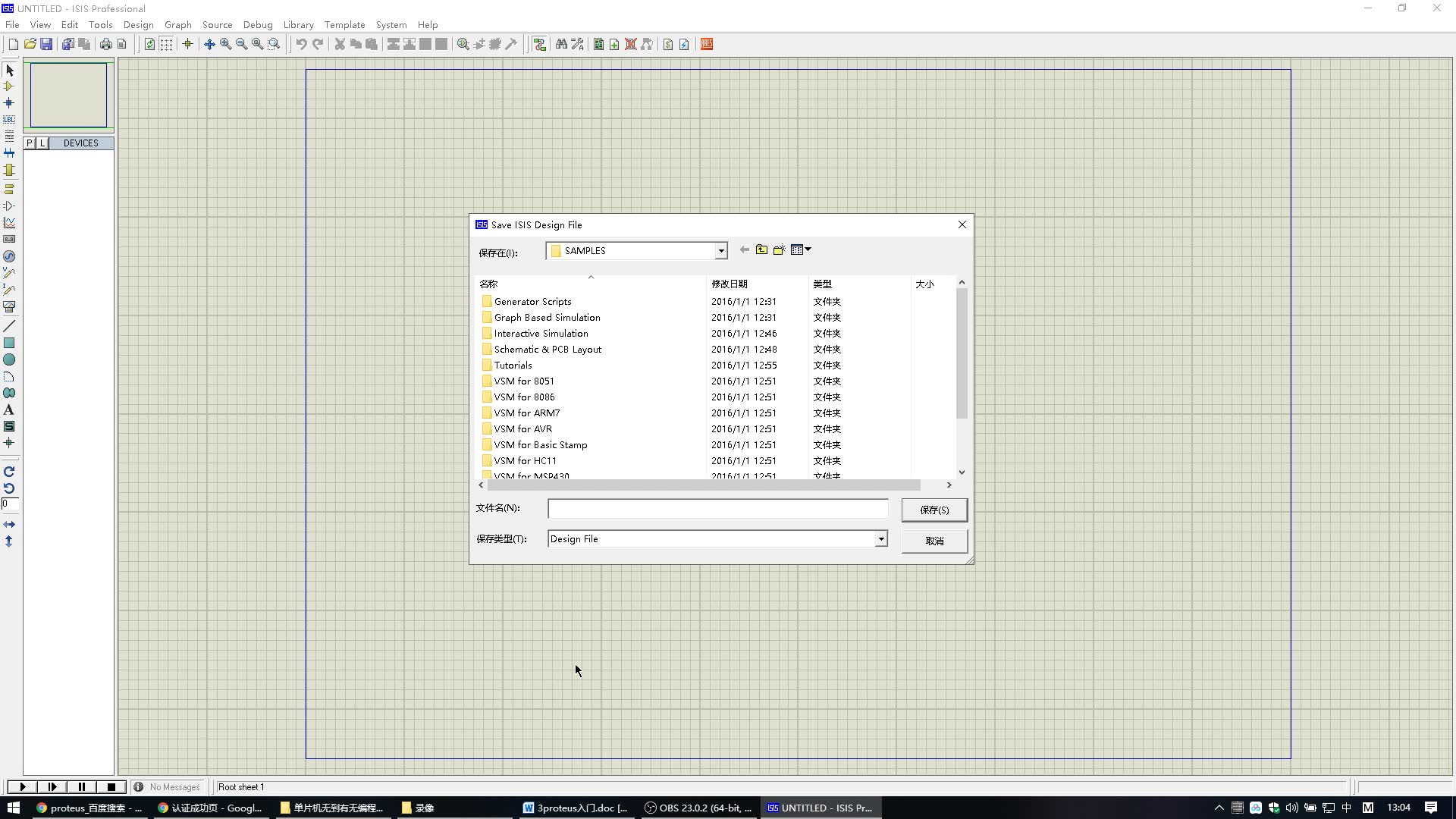Viewport: 1456px width, 819px height.
Task: Select the 2D text (A) tool
Action: click(9, 409)
